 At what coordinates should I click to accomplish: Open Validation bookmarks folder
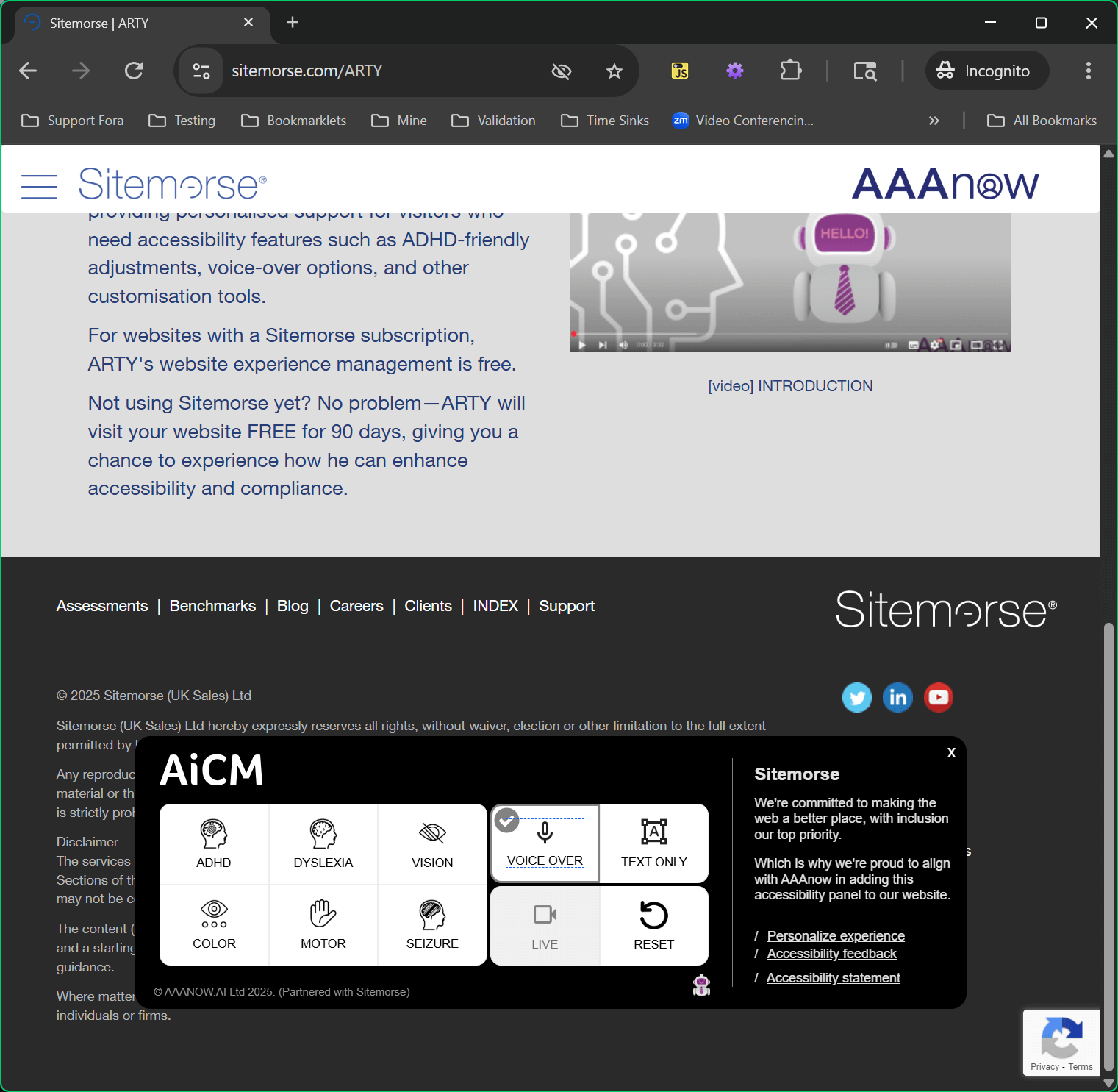493,121
